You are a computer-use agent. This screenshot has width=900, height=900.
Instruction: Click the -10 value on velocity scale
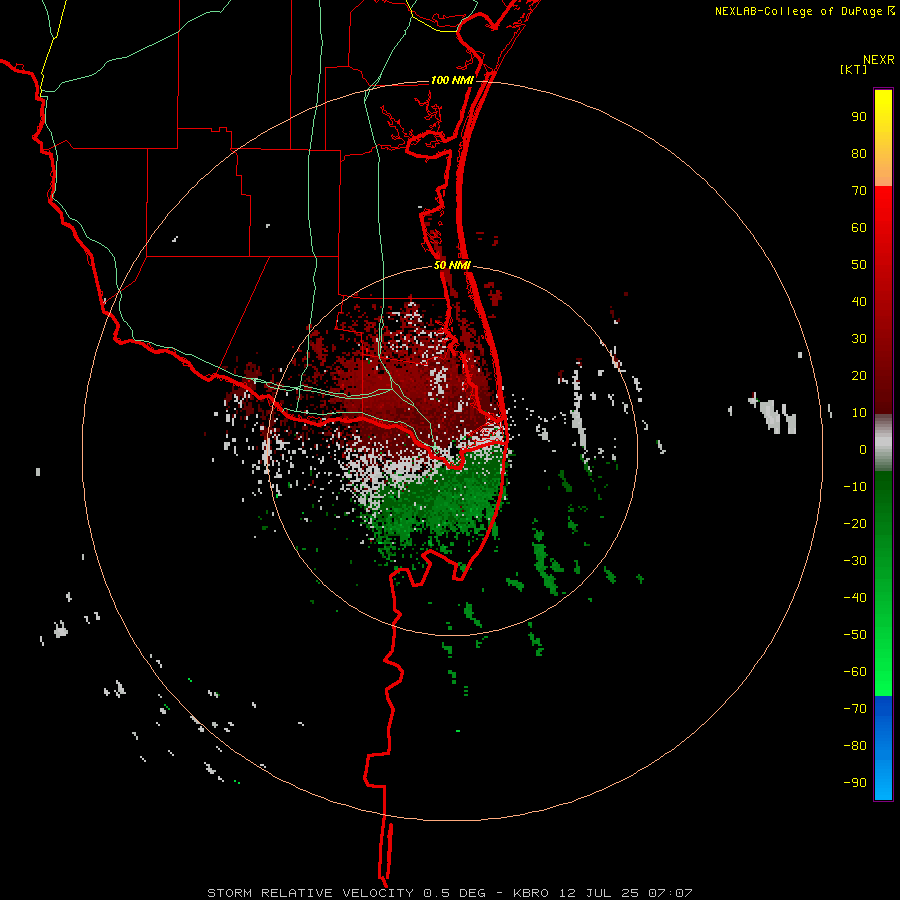coord(855,487)
